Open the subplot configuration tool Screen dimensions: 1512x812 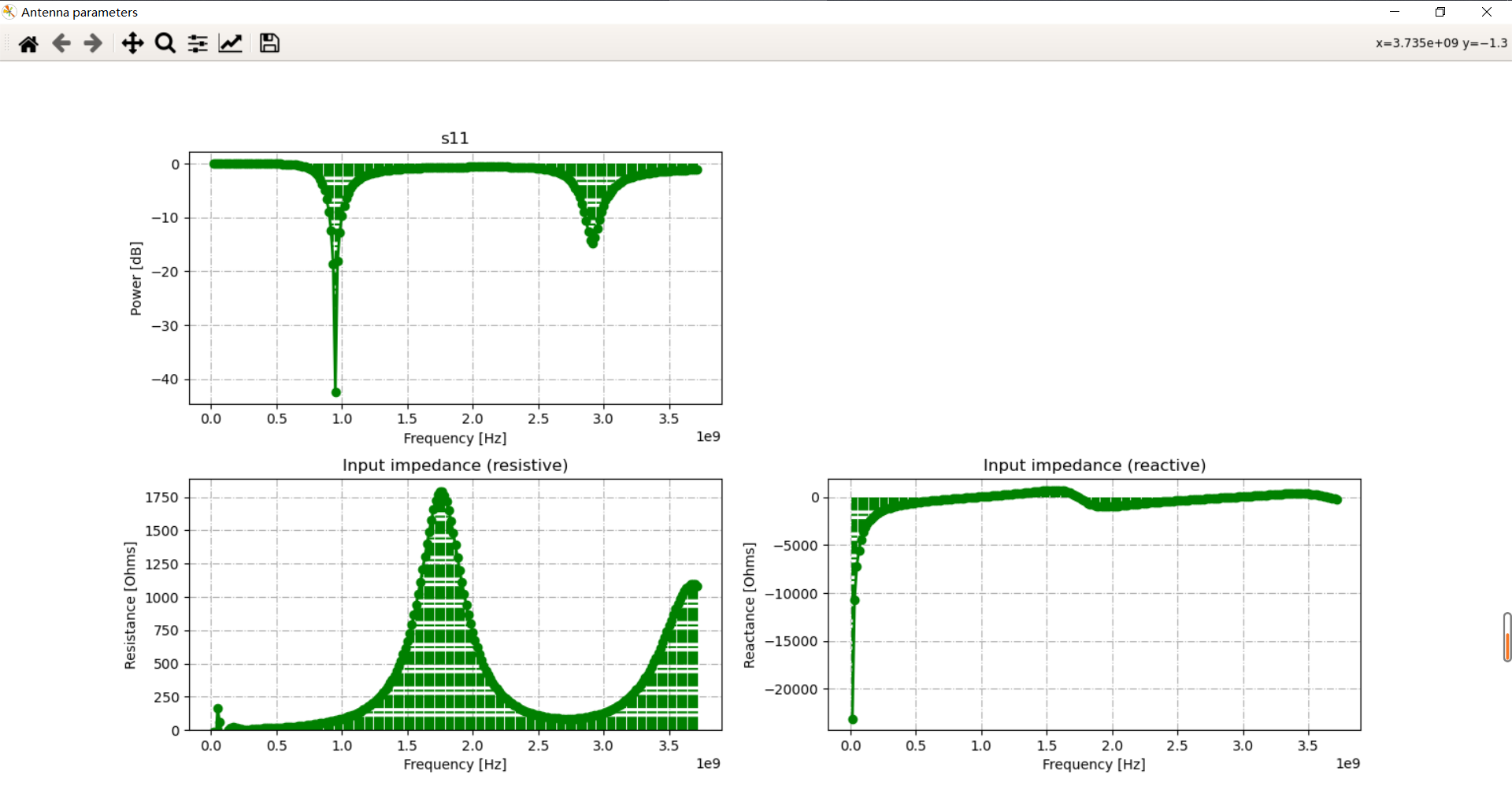[x=197, y=43]
